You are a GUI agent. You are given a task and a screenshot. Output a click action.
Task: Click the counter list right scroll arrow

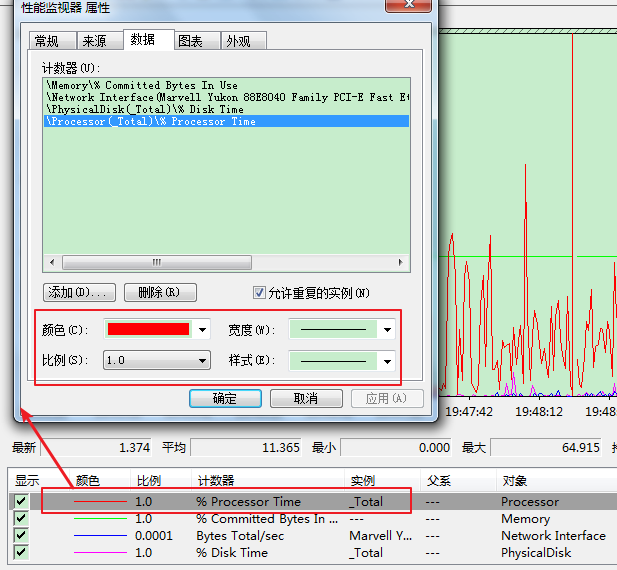[x=401, y=262]
